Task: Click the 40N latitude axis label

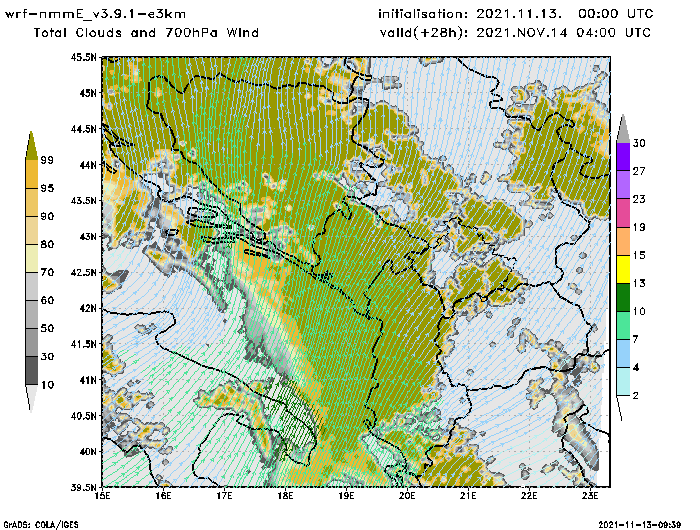Action: pyautogui.click(x=88, y=451)
